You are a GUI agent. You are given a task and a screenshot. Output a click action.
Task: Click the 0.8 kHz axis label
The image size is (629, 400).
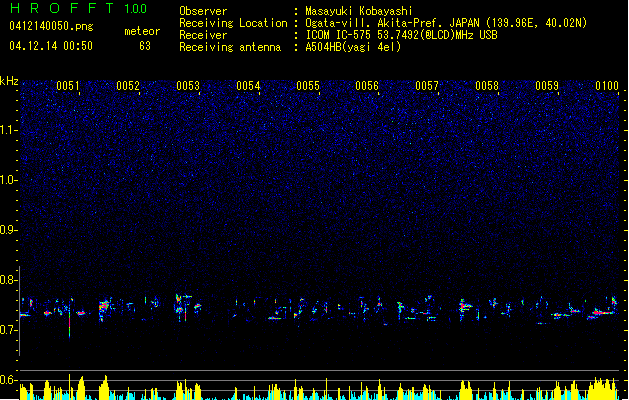tap(9, 280)
